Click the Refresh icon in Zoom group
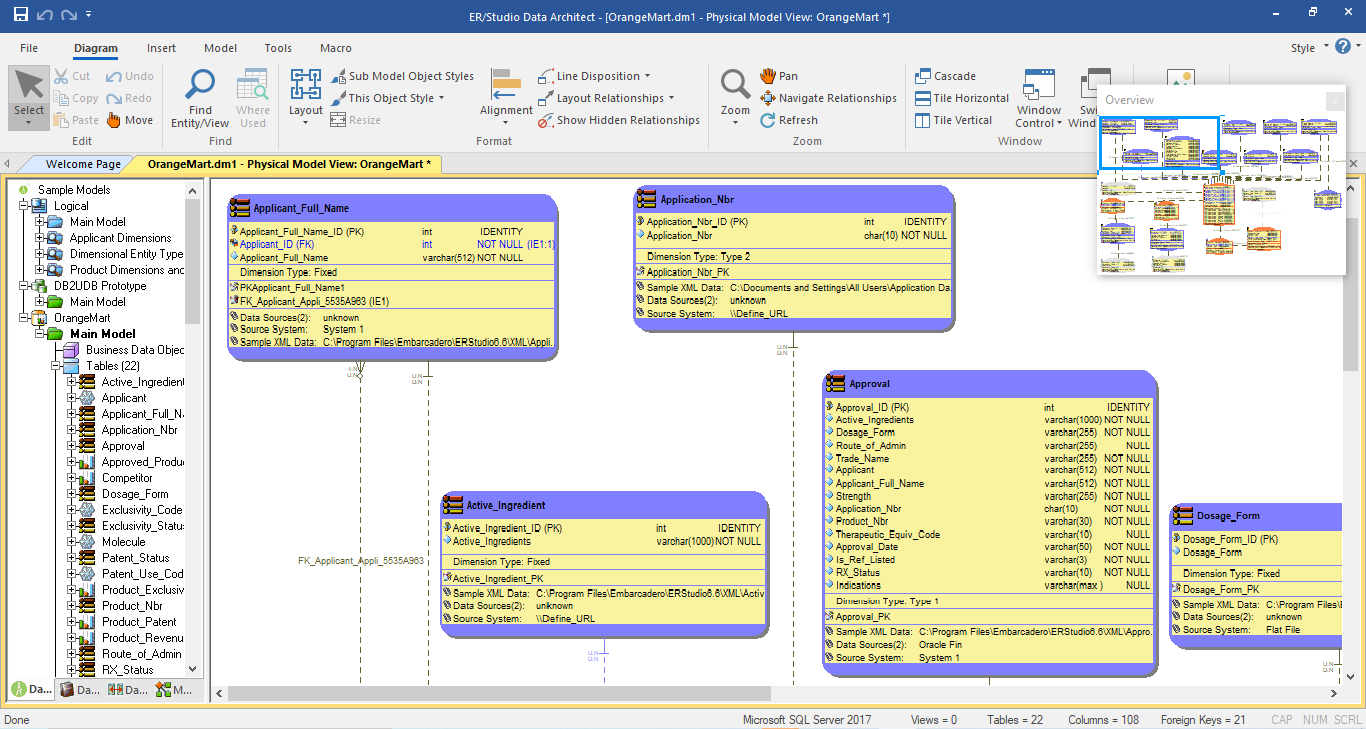The width and height of the screenshot is (1366, 729). pyautogui.click(x=768, y=120)
